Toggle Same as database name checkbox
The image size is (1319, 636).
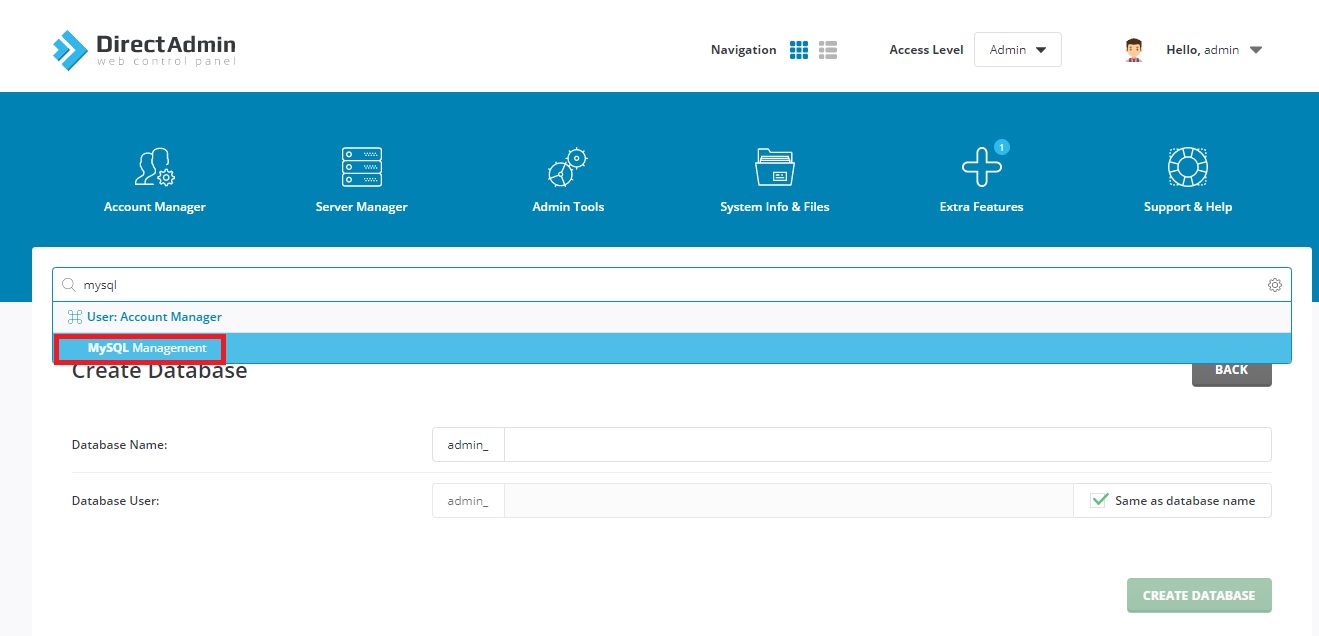click(1100, 500)
